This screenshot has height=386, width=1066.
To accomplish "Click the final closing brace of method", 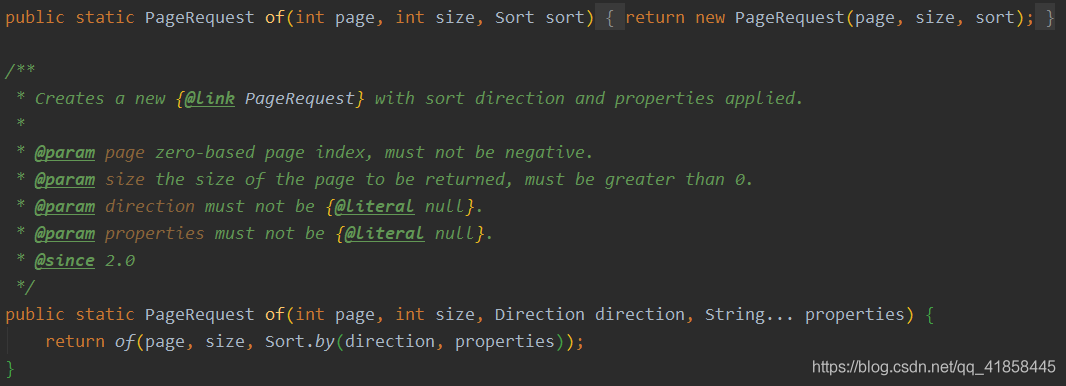I will click(10, 368).
